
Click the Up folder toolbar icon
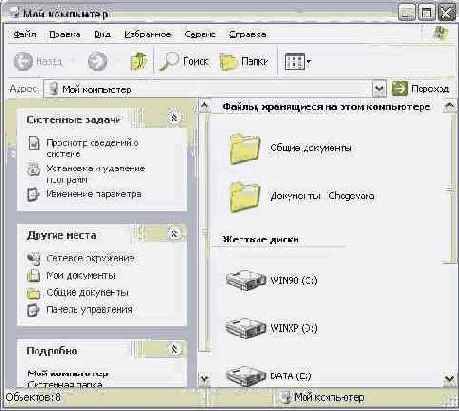click(138, 61)
